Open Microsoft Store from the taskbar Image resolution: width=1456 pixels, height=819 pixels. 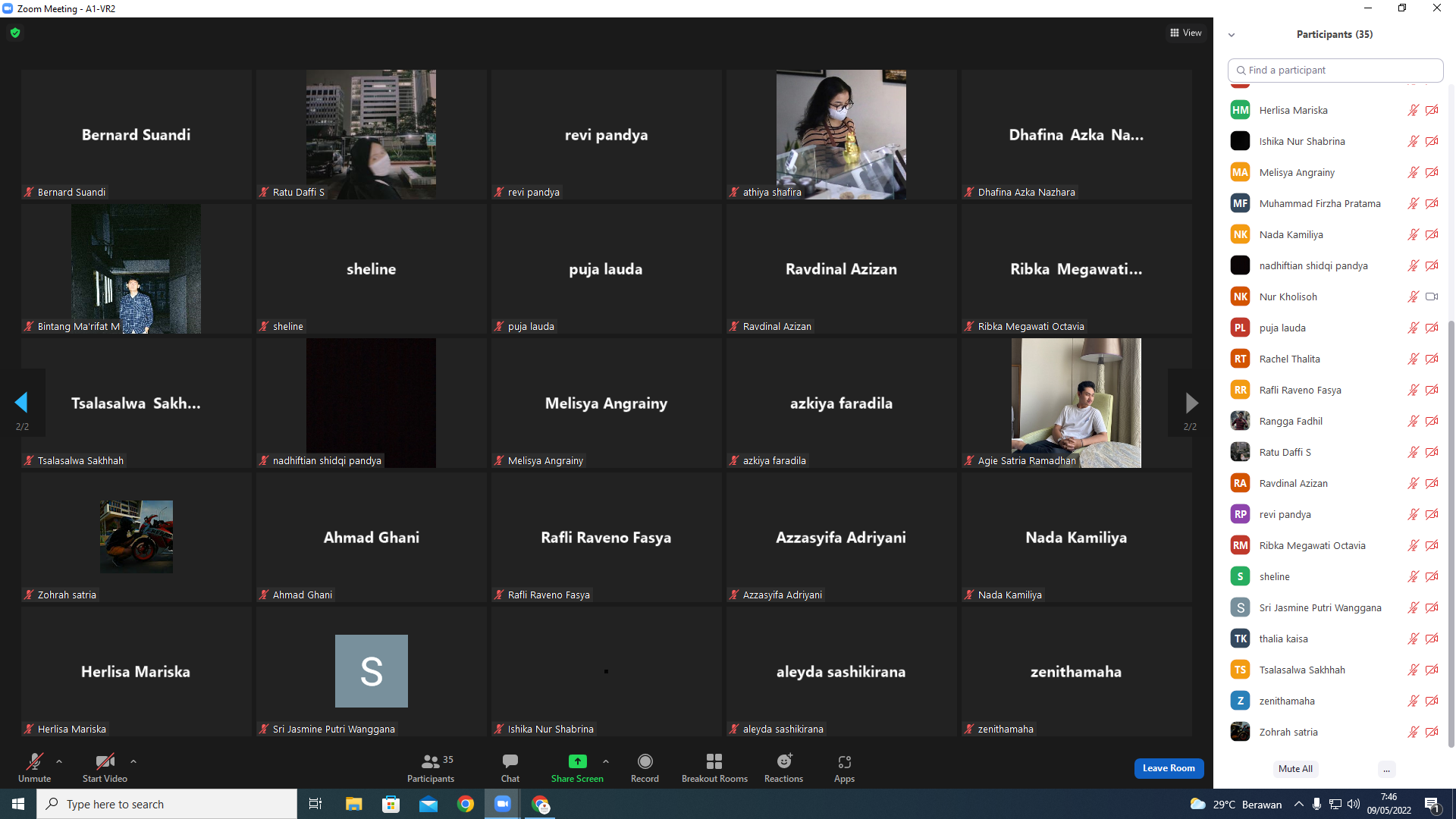coord(391,804)
